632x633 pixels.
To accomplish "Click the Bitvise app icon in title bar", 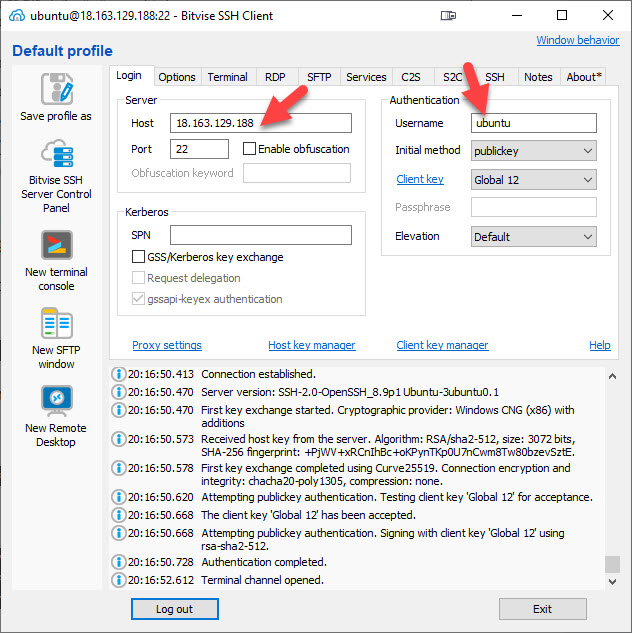I will [17, 16].
